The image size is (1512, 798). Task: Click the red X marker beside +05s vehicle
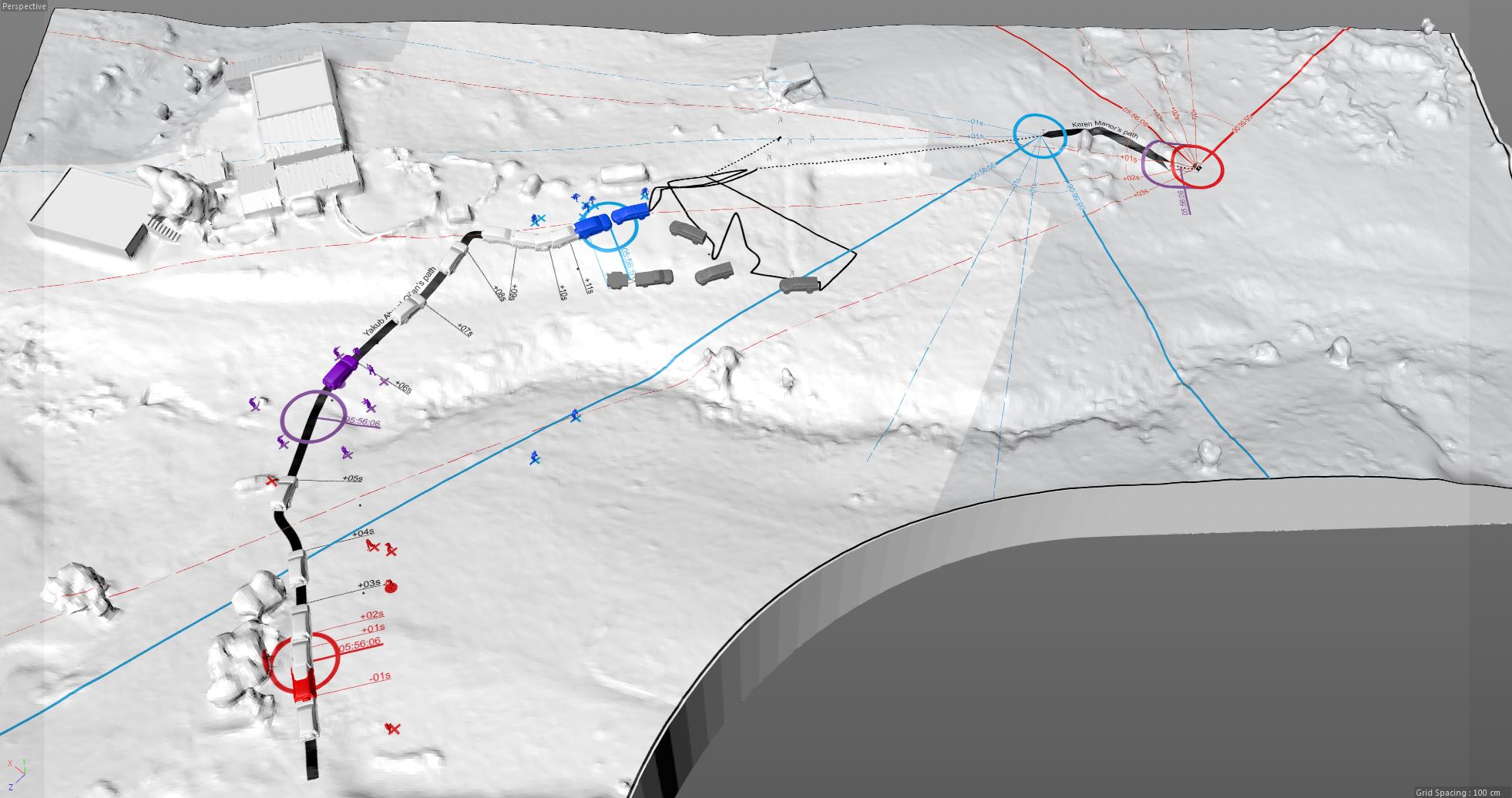tap(271, 481)
